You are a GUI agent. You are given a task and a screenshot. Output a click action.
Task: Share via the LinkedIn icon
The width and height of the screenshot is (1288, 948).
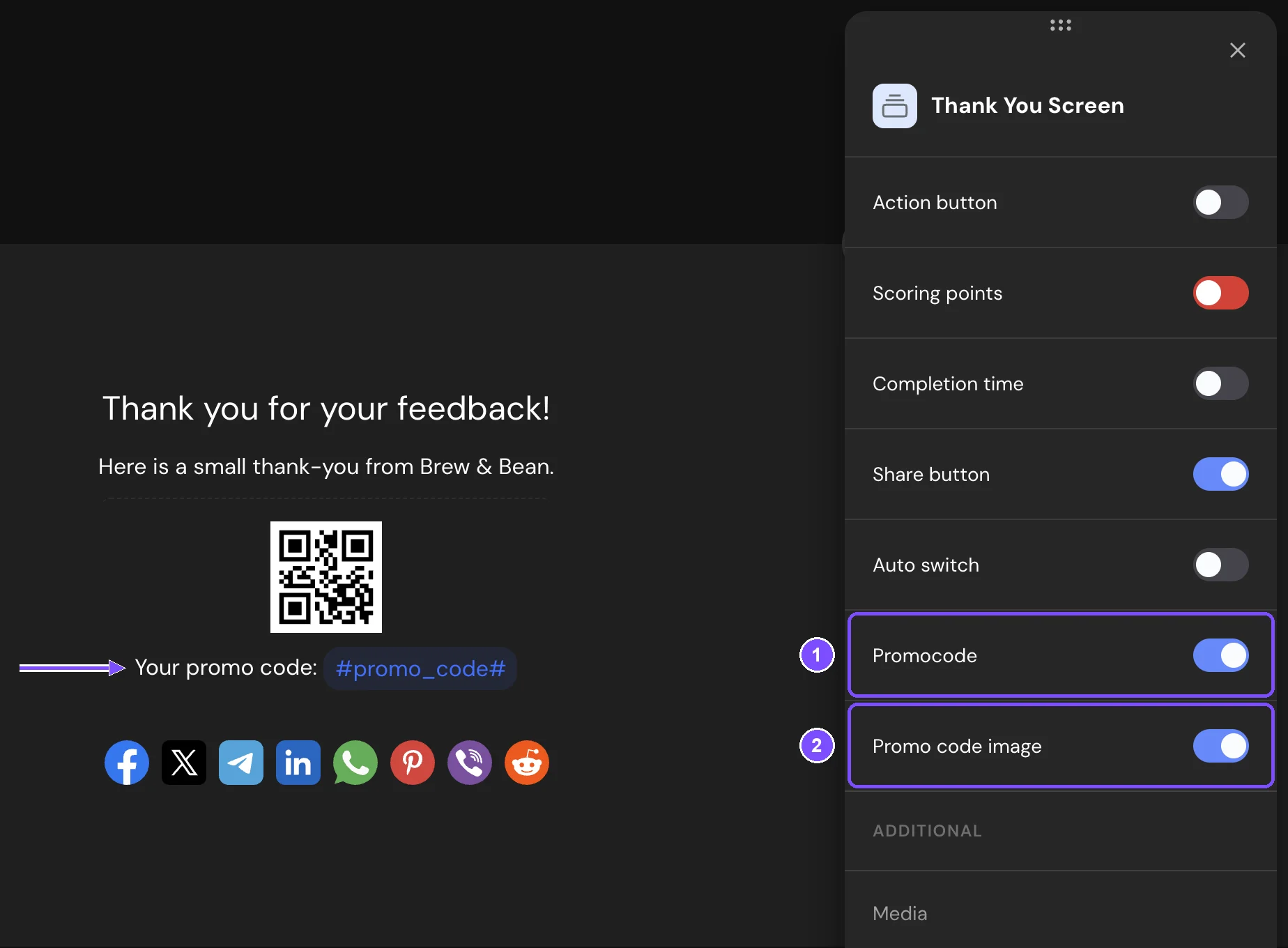pos(298,763)
